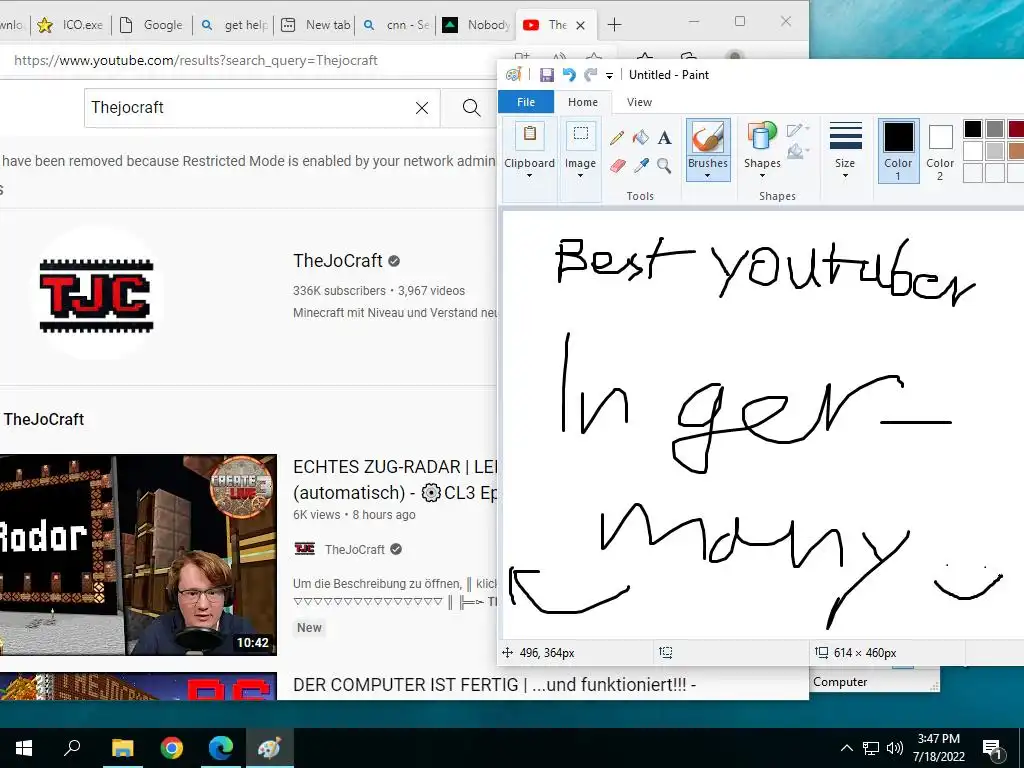The image size is (1024, 768).
Task: Click TheJoCraft uploader name under video
Action: click(x=355, y=549)
